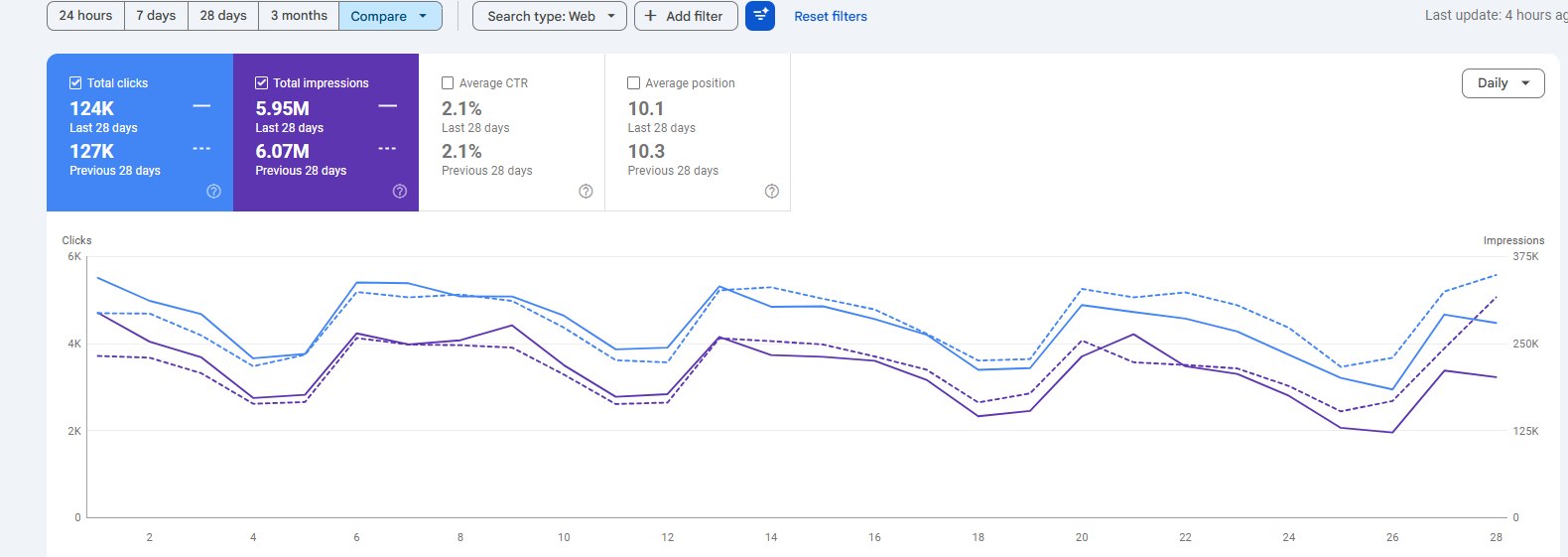This screenshot has width=1568, height=557.
Task: Select the 28 days range tab
Action: (223, 16)
